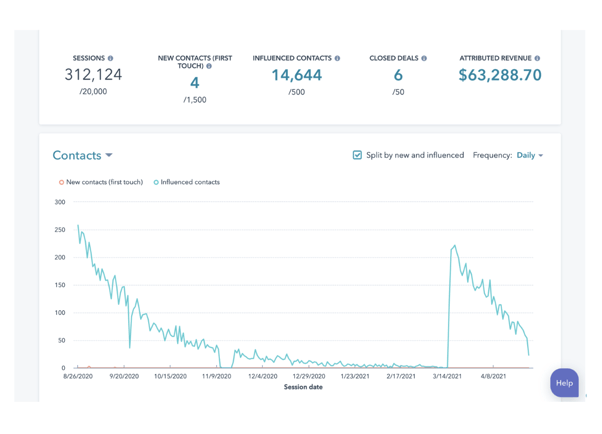
Task: Click info icon beside NEW CONTACTS (FIRST TOUCH)
Action: coord(209,66)
